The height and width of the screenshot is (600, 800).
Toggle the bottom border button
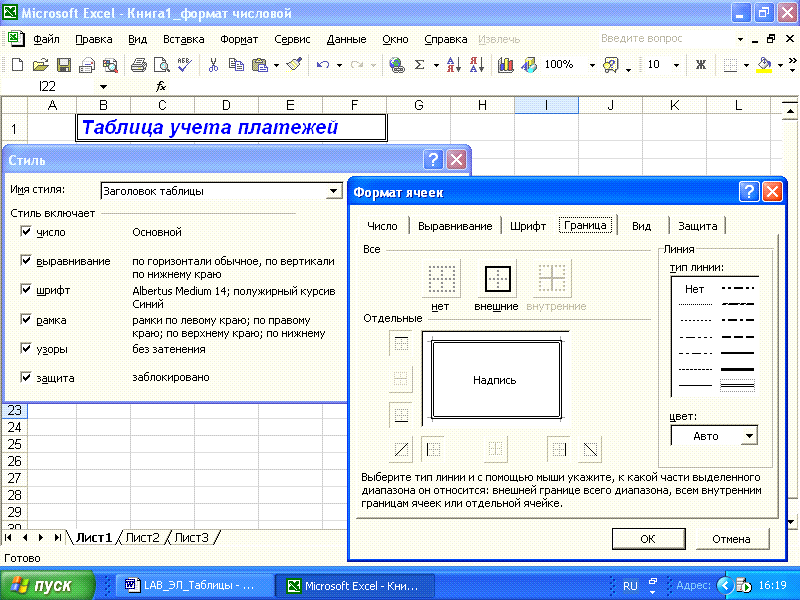[401, 414]
